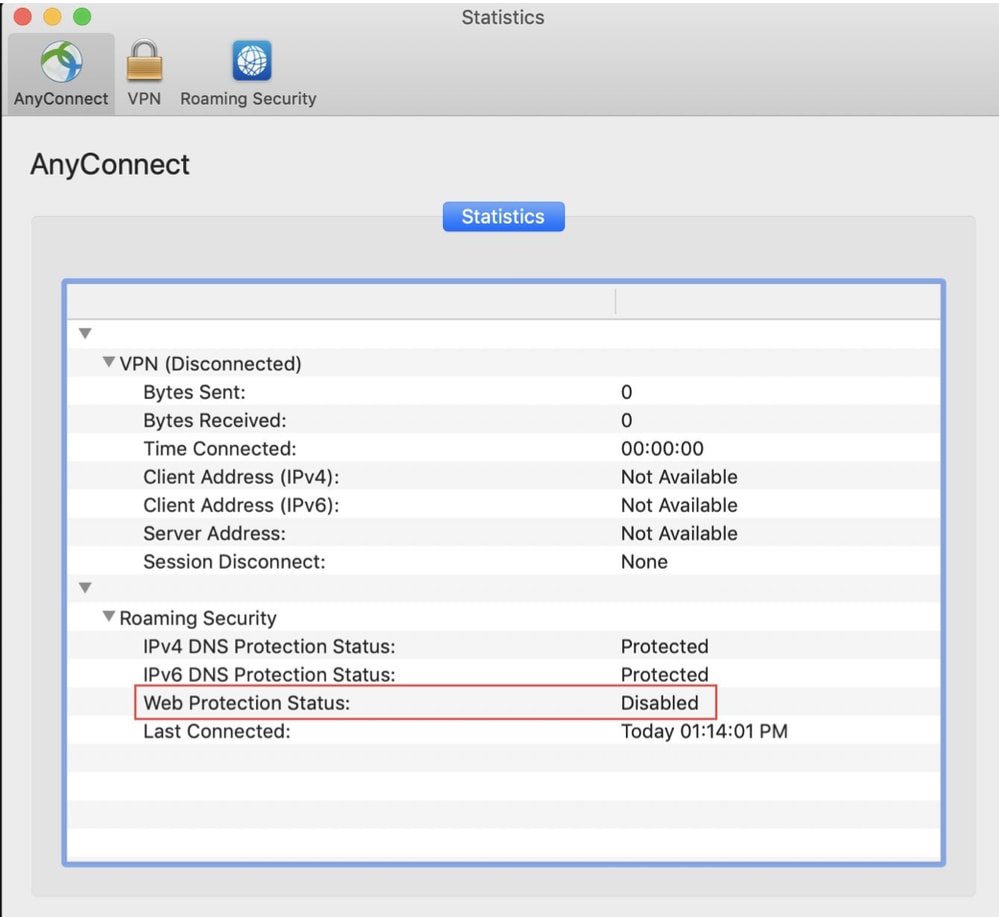The width and height of the screenshot is (999, 917).
Task: Select the Session Disconnect row label
Action: click(234, 561)
